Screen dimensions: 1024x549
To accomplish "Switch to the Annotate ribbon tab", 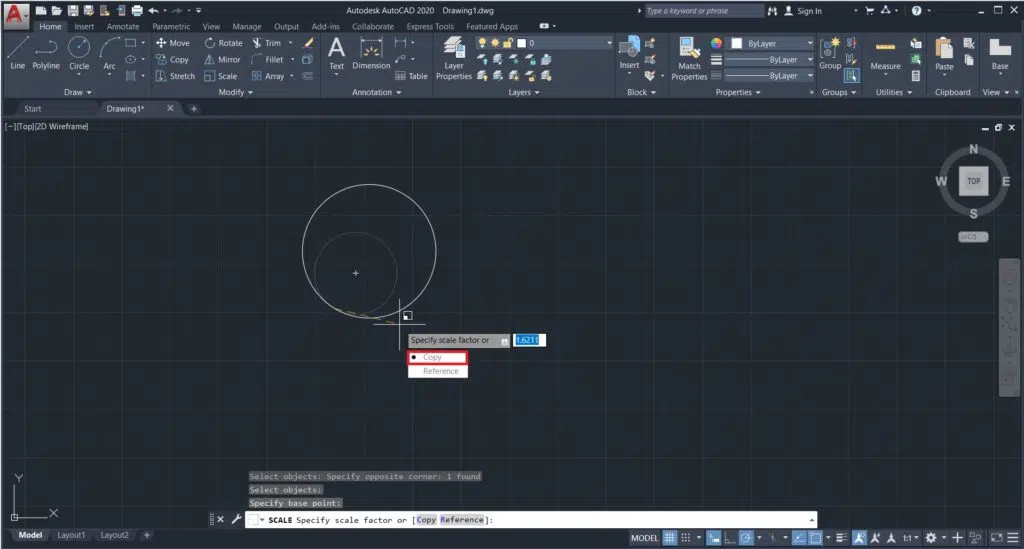I will pyautogui.click(x=122, y=27).
